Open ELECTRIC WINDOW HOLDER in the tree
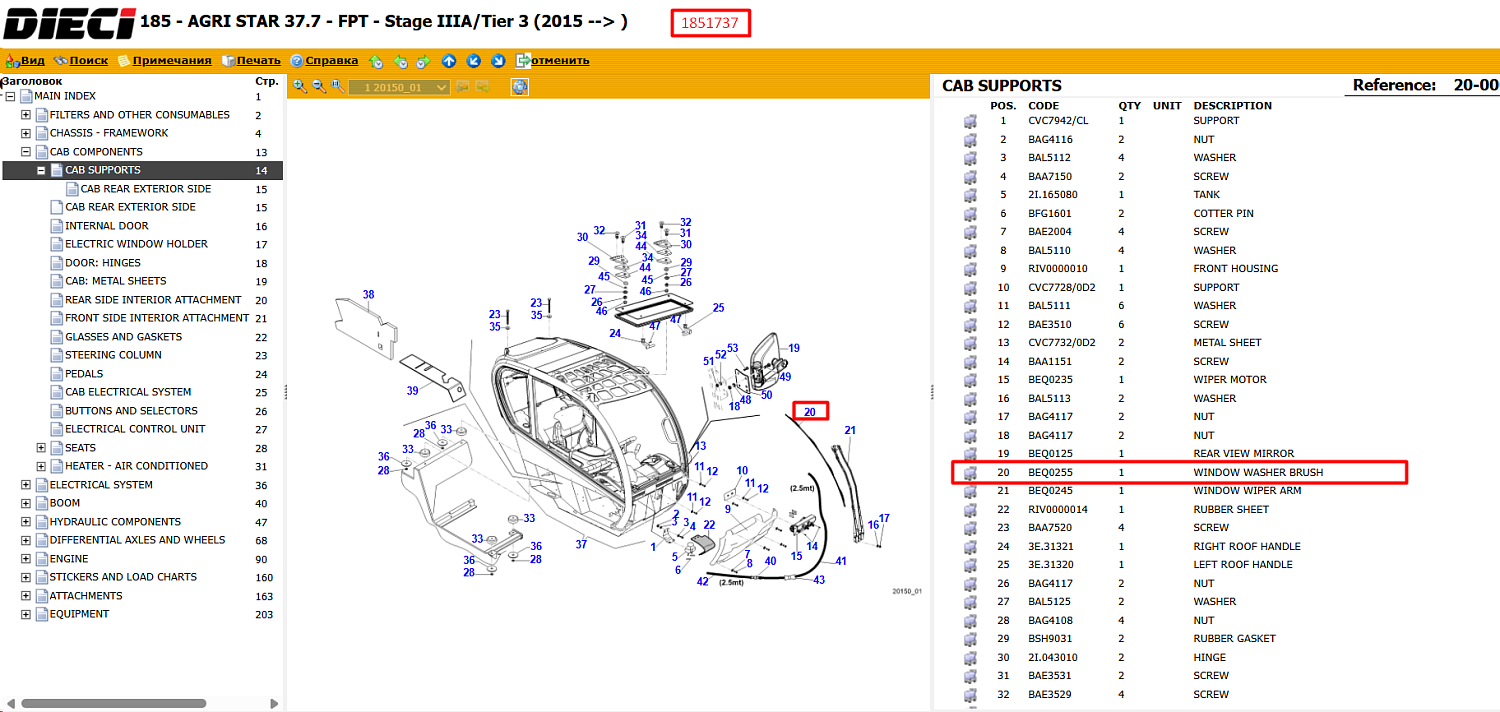Image resolution: width=1500 pixels, height=712 pixels. tap(137, 244)
